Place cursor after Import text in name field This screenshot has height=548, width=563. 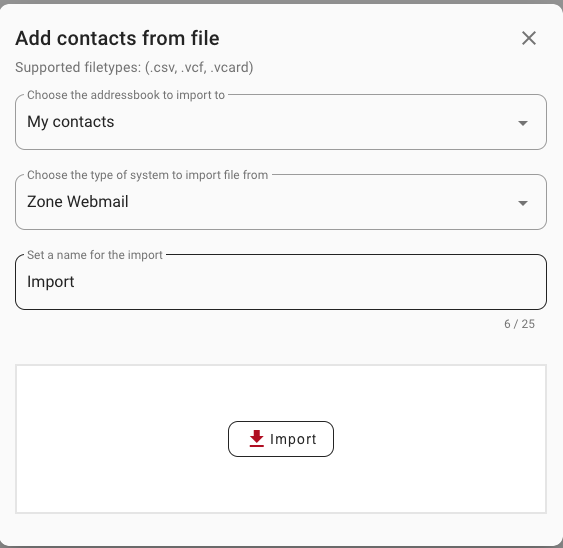[x=75, y=282]
